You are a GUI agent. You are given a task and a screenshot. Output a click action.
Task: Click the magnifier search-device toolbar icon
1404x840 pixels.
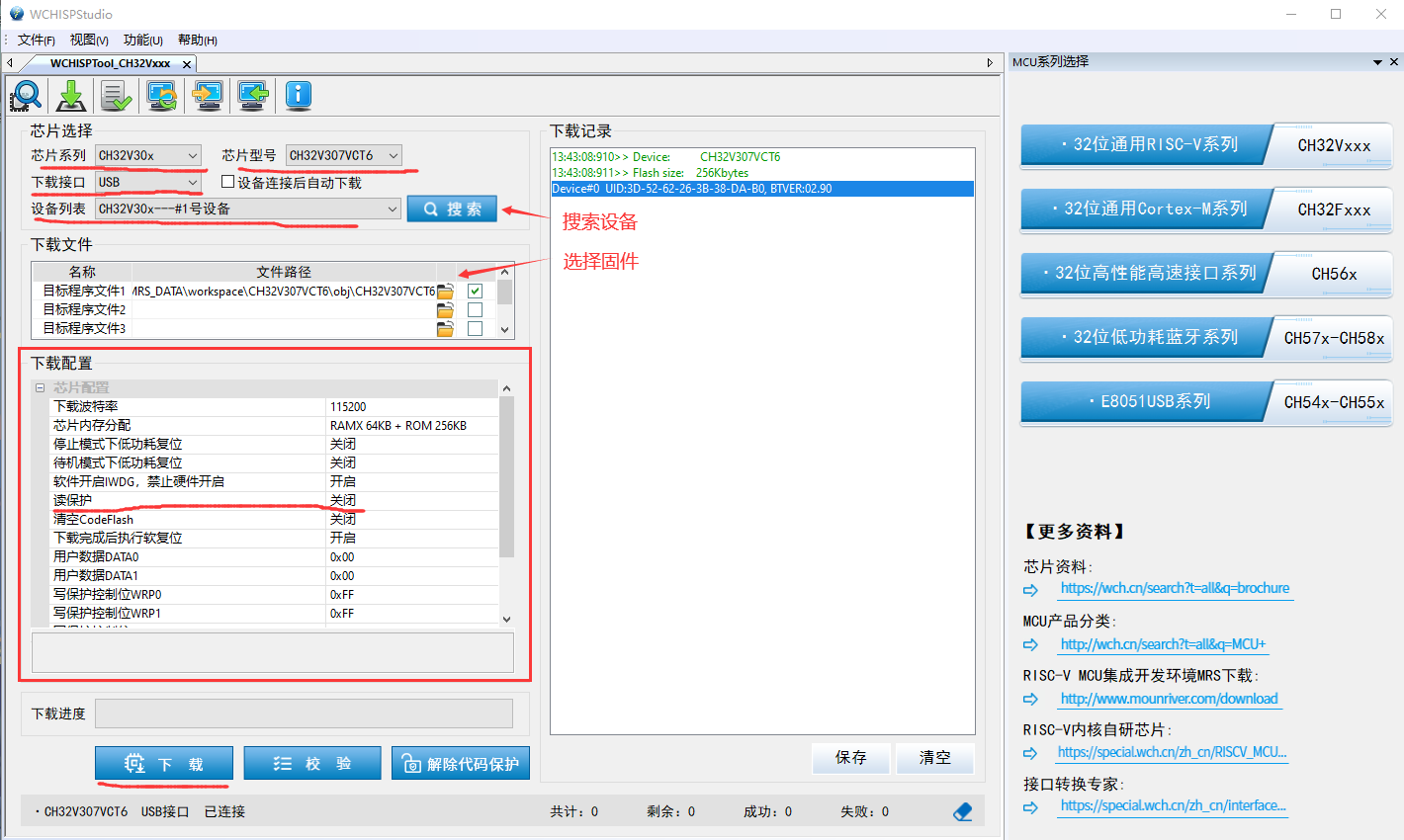pyautogui.click(x=26, y=96)
